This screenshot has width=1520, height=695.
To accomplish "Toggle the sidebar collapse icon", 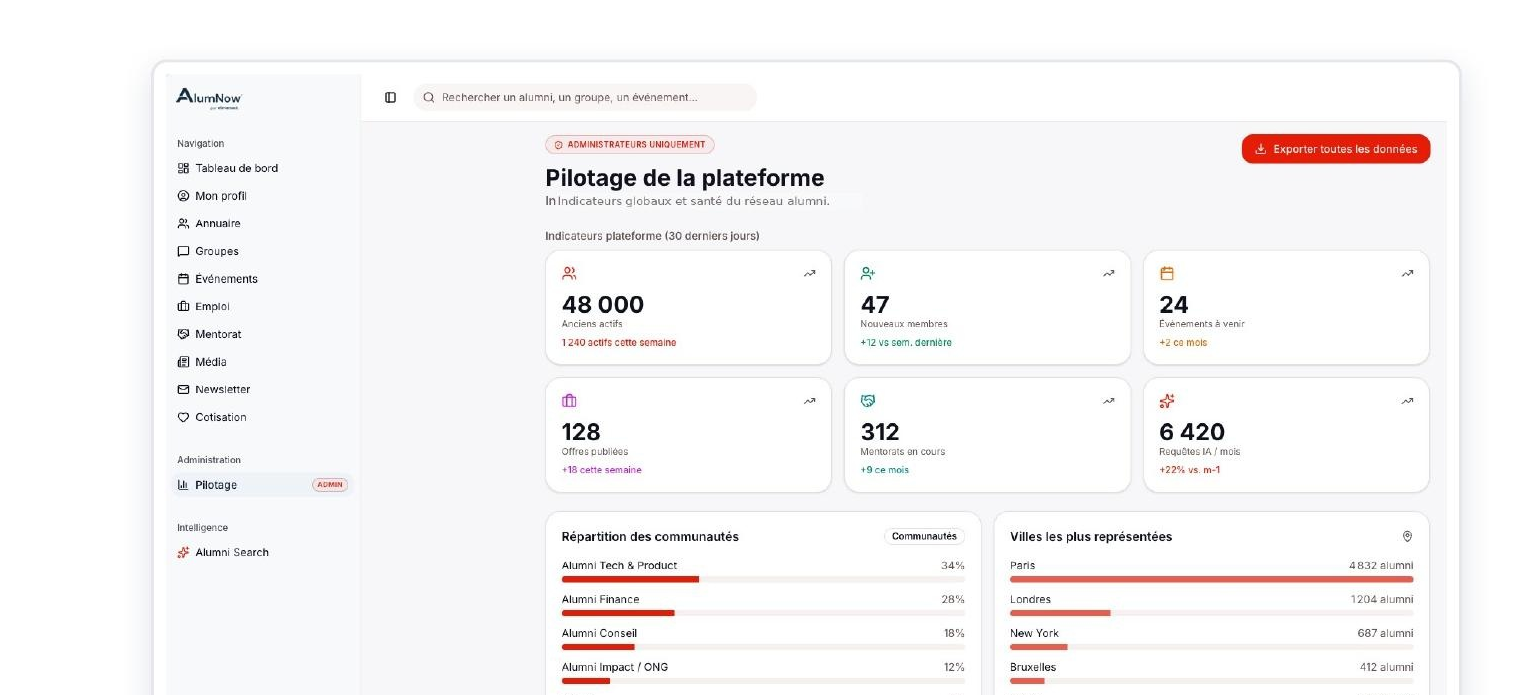I will coord(390,97).
